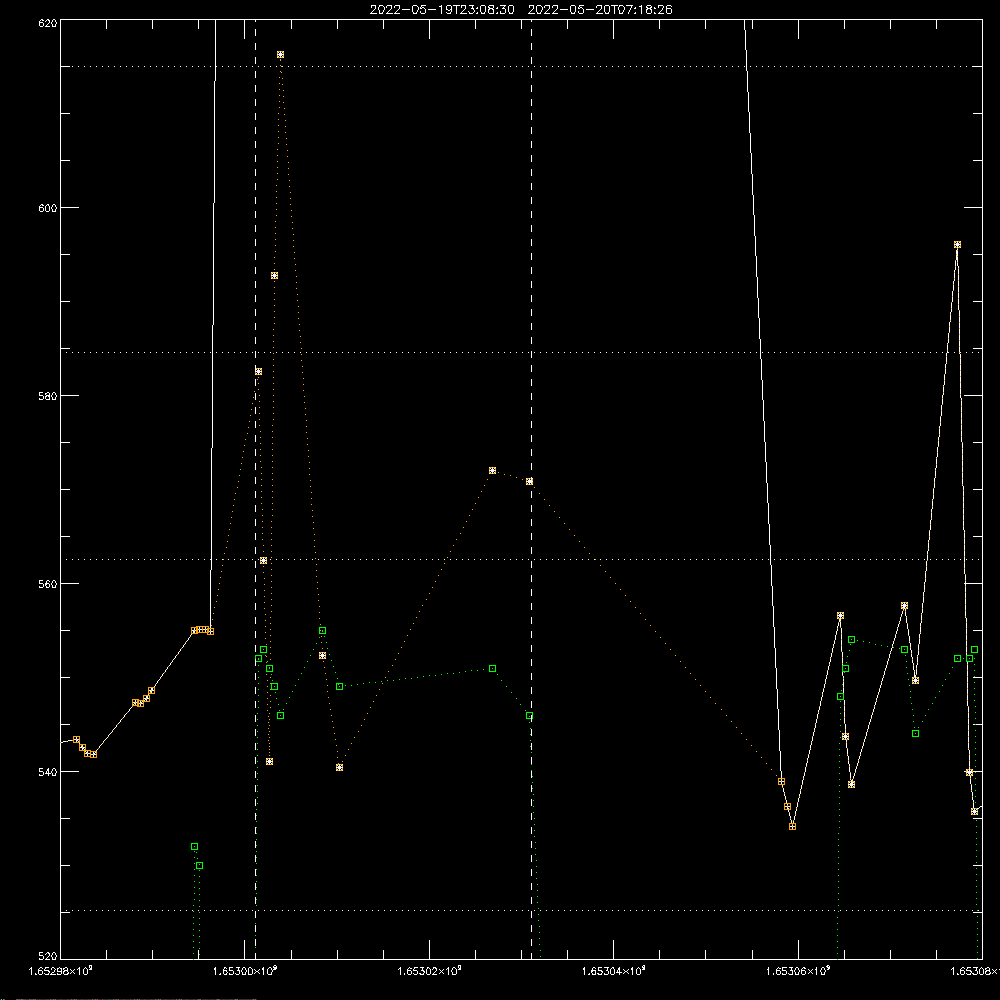Click the 580 y-axis label
The height and width of the screenshot is (1000, 1000).
pyautogui.click(x=48, y=395)
